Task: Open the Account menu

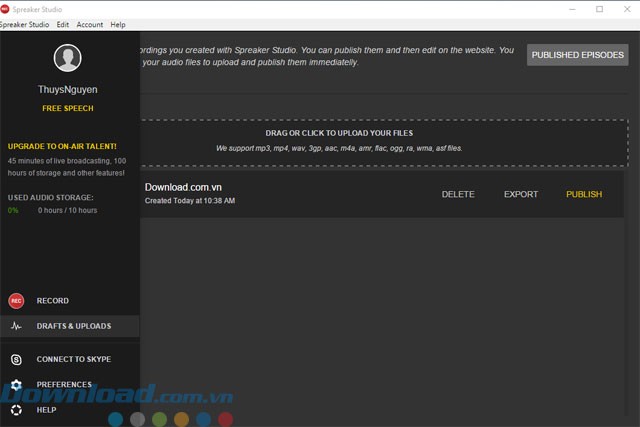Action: [x=89, y=24]
